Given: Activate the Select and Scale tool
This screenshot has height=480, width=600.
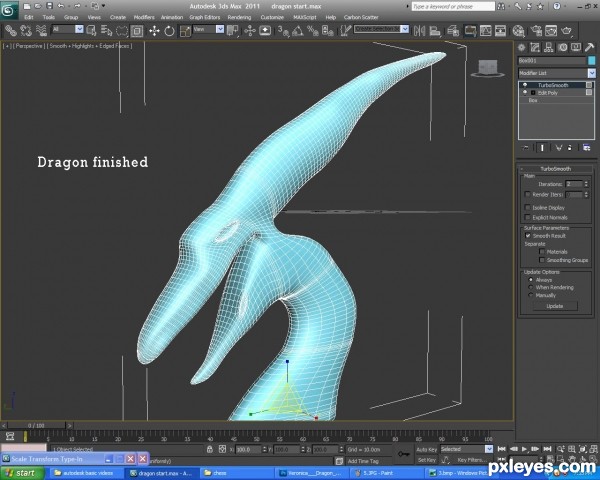Looking at the screenshot, I should coord(185,31).
